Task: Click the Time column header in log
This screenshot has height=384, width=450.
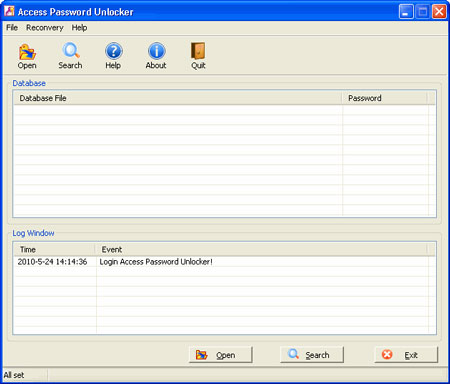Action: [54, 249]
